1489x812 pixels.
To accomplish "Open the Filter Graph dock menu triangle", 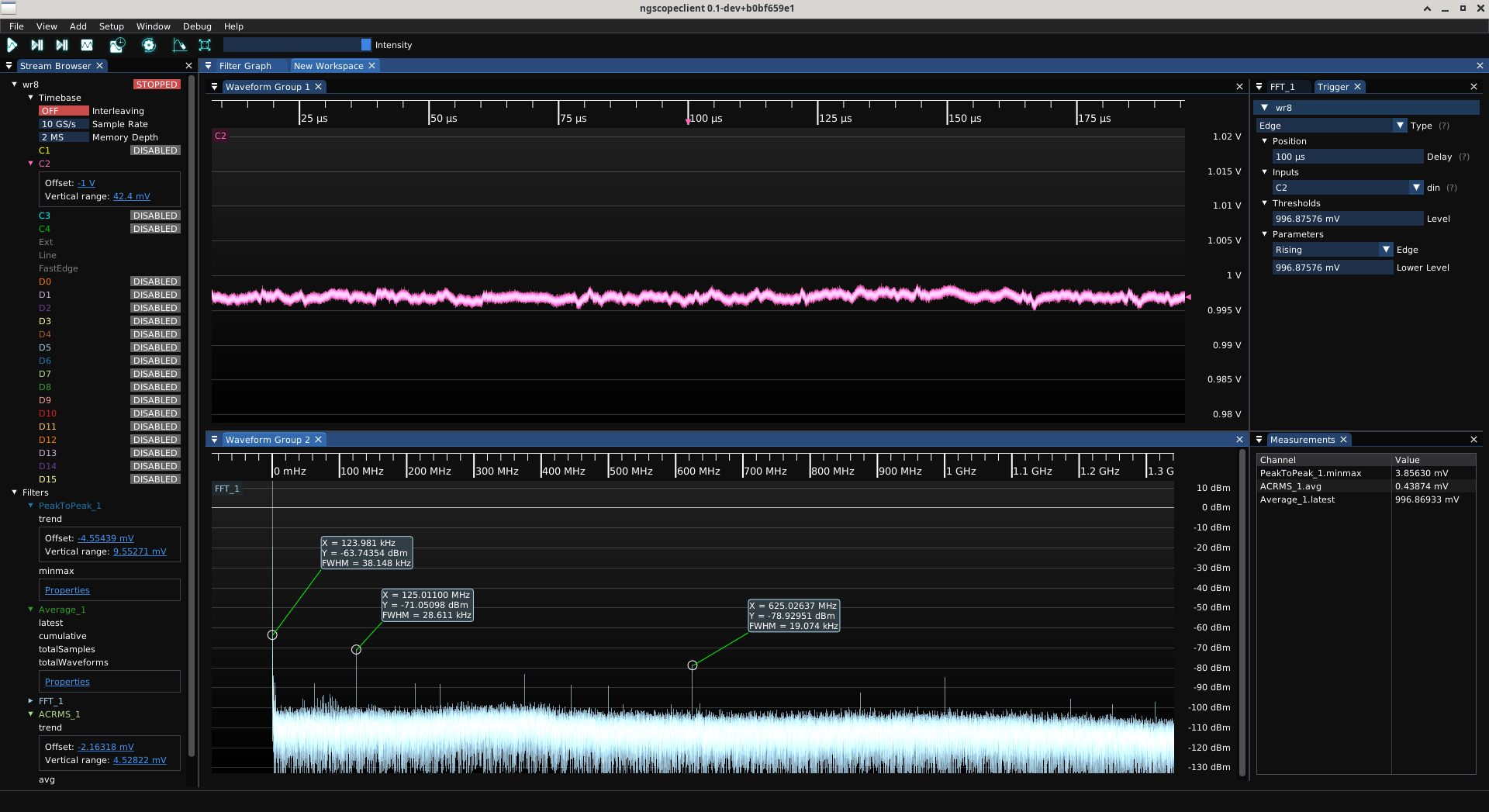I will pyautogui.click(x=208, y=66).
